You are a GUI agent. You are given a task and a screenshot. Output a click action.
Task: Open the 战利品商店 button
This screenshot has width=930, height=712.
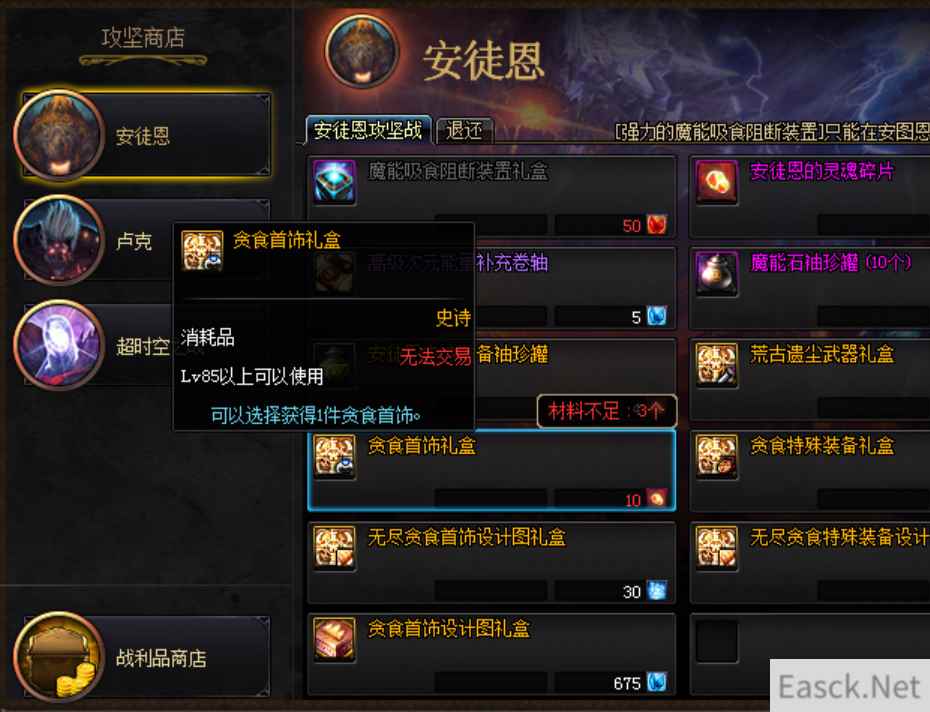pyautogui.click(x=143, y=657)
